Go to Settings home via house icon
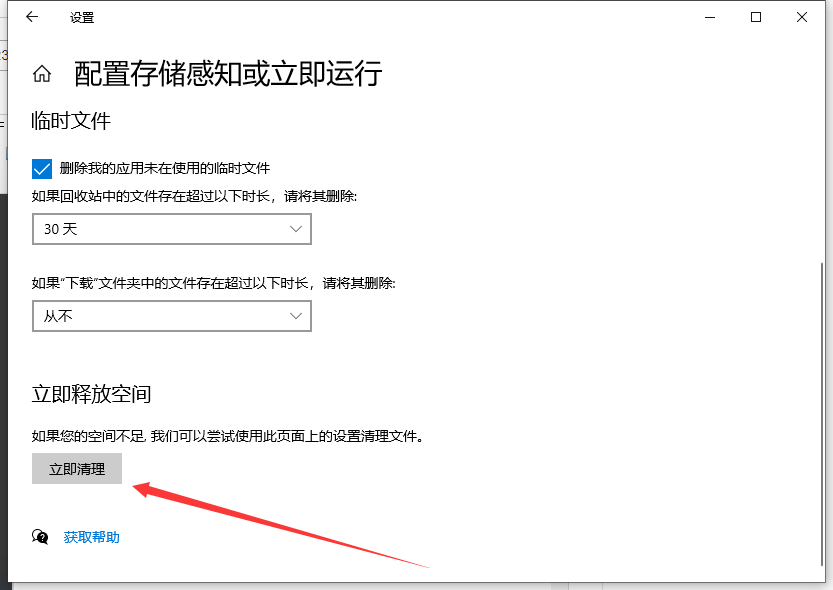This screenshot has width=833, height=590. (42, 74)
